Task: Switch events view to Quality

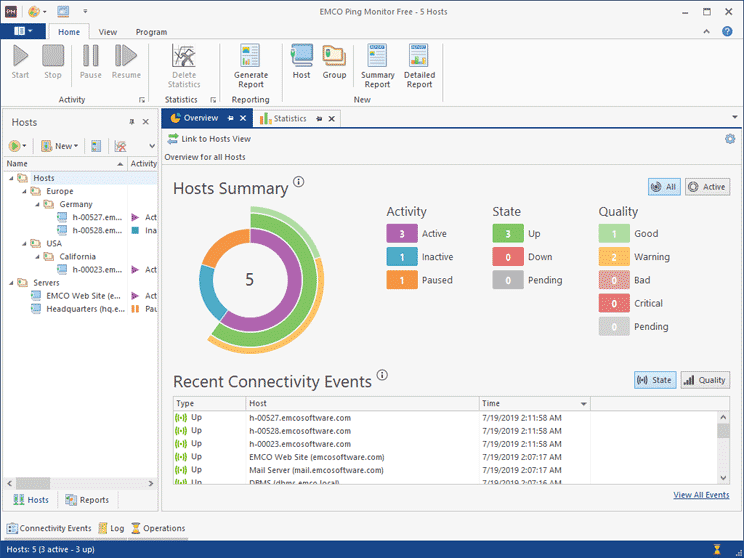Action: 705,380
